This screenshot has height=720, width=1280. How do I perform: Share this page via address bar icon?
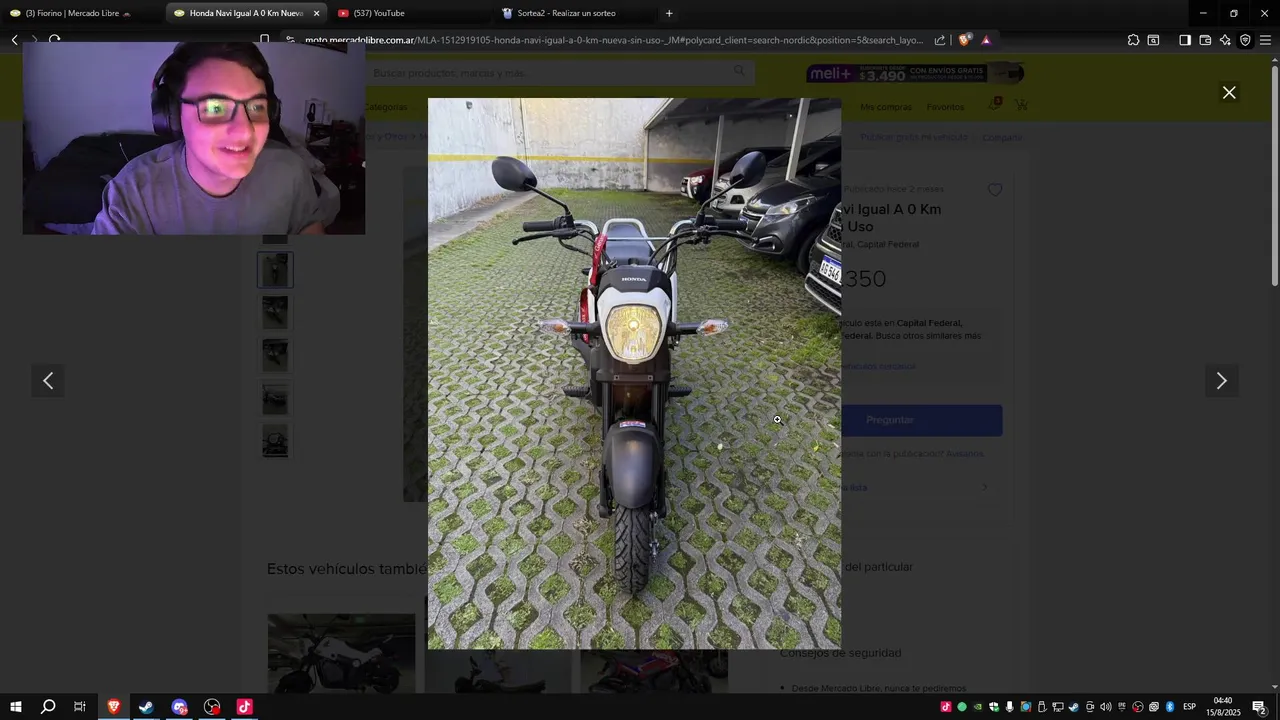[x=940, y=40]
